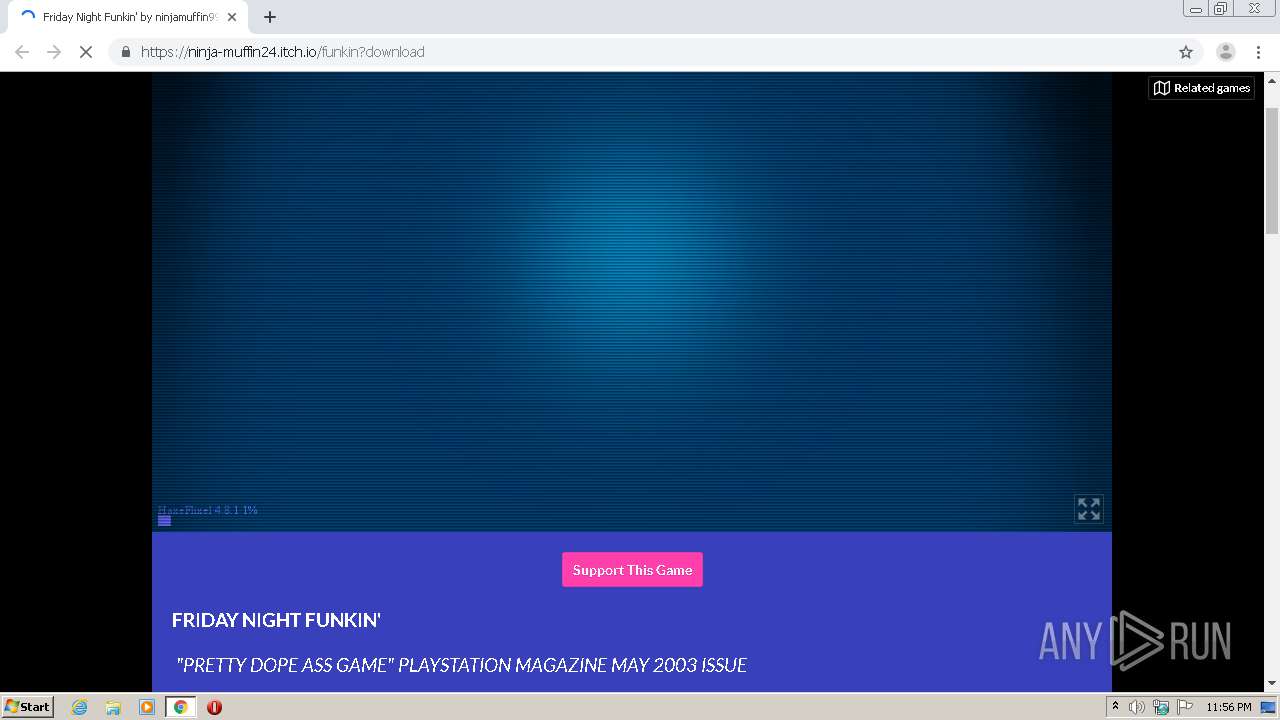The width and height of the screenshot is (1280, 720).
Task: Bookmark this page with the star icon
Action: 1186,52
